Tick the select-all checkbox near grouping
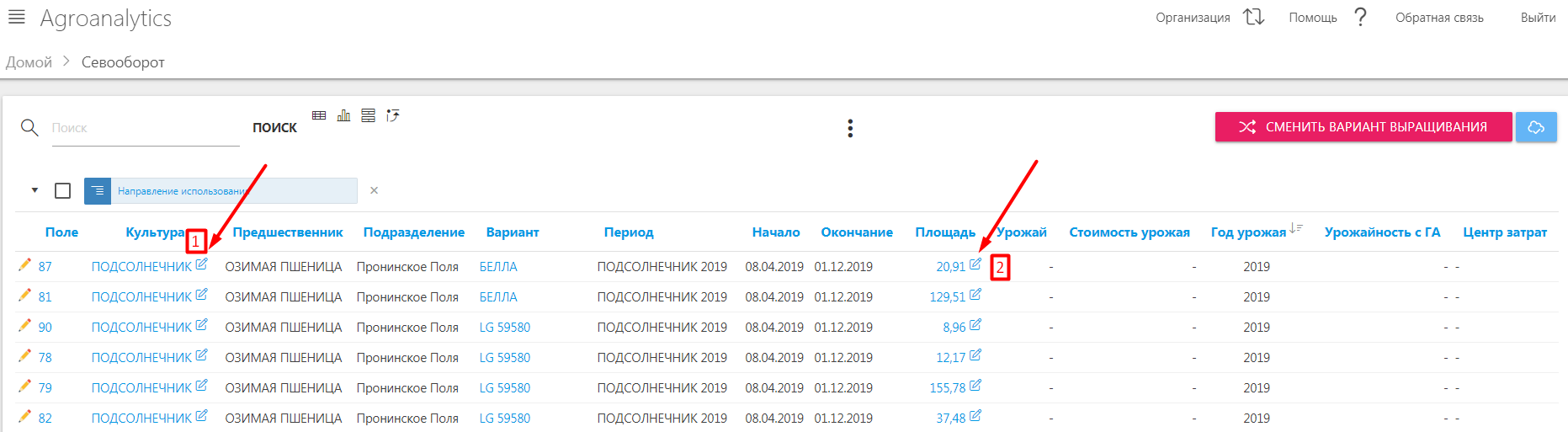Image resolution: width=1568 pixels, height=432 pixels. tap(62, 191)
